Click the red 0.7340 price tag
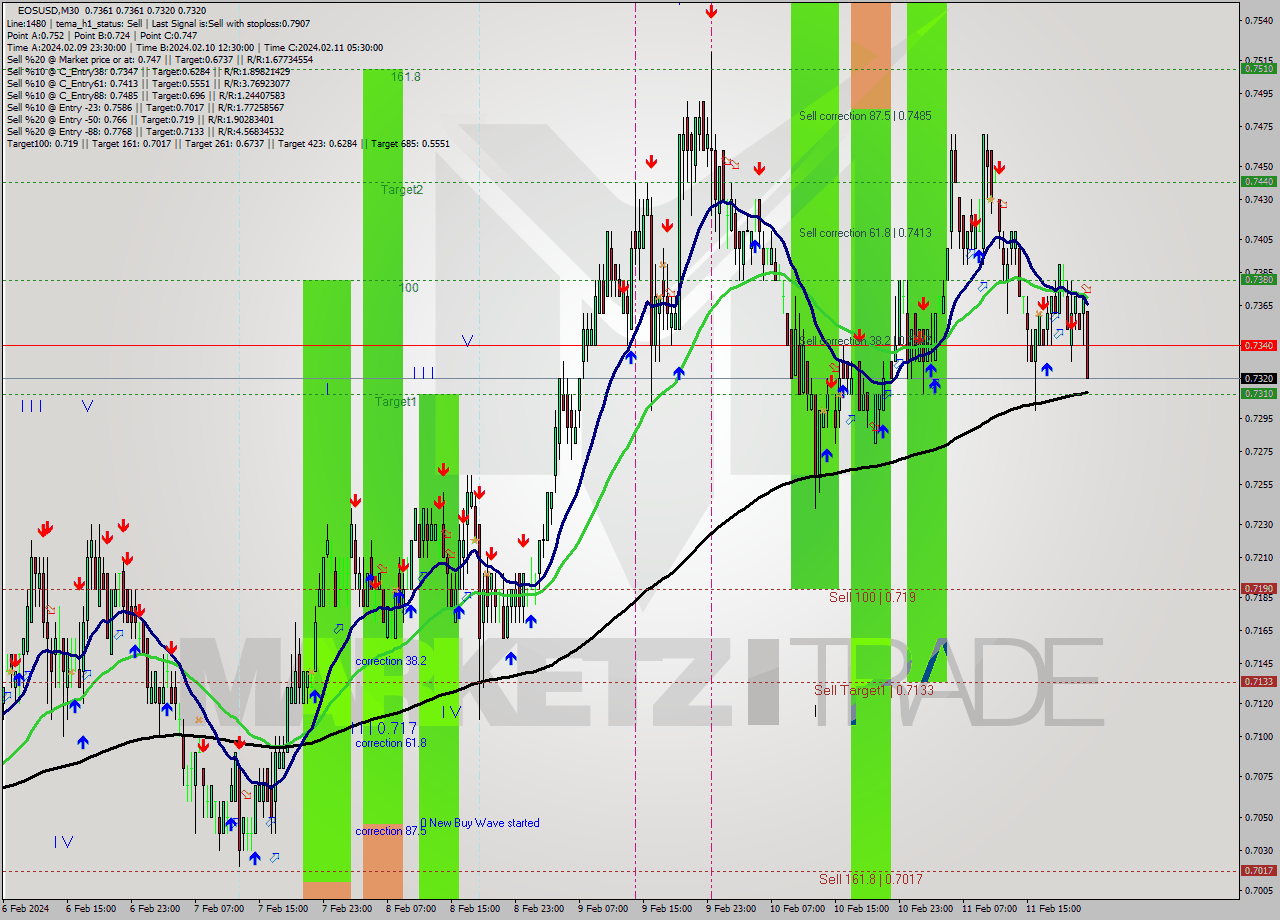The height and width of the screenshot is (920, 1280). point(1258,345)
